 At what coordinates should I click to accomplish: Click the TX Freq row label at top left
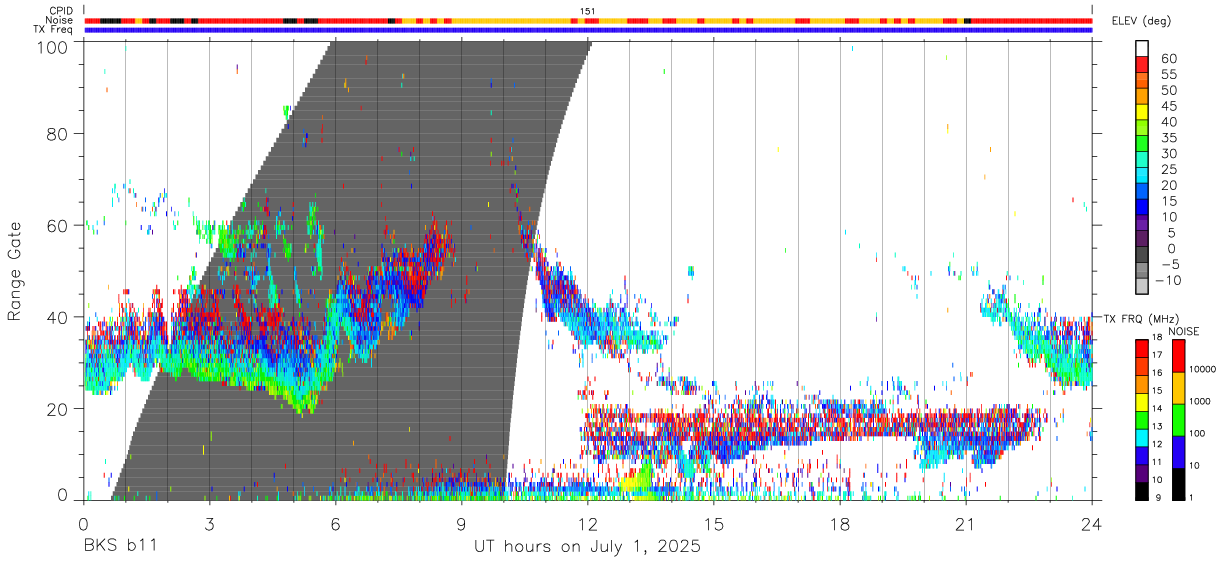point(54,29)
